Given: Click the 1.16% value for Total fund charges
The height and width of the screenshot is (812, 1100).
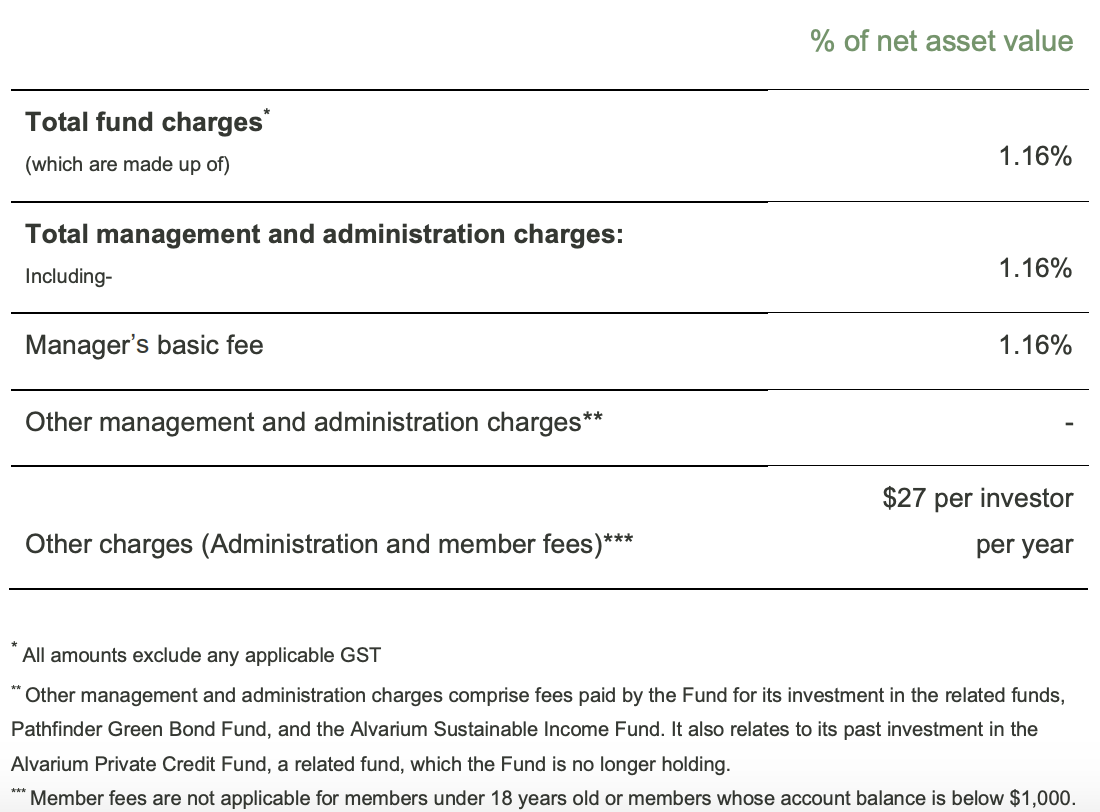Looking at the screenshot, I should [x=1035, y=156].
